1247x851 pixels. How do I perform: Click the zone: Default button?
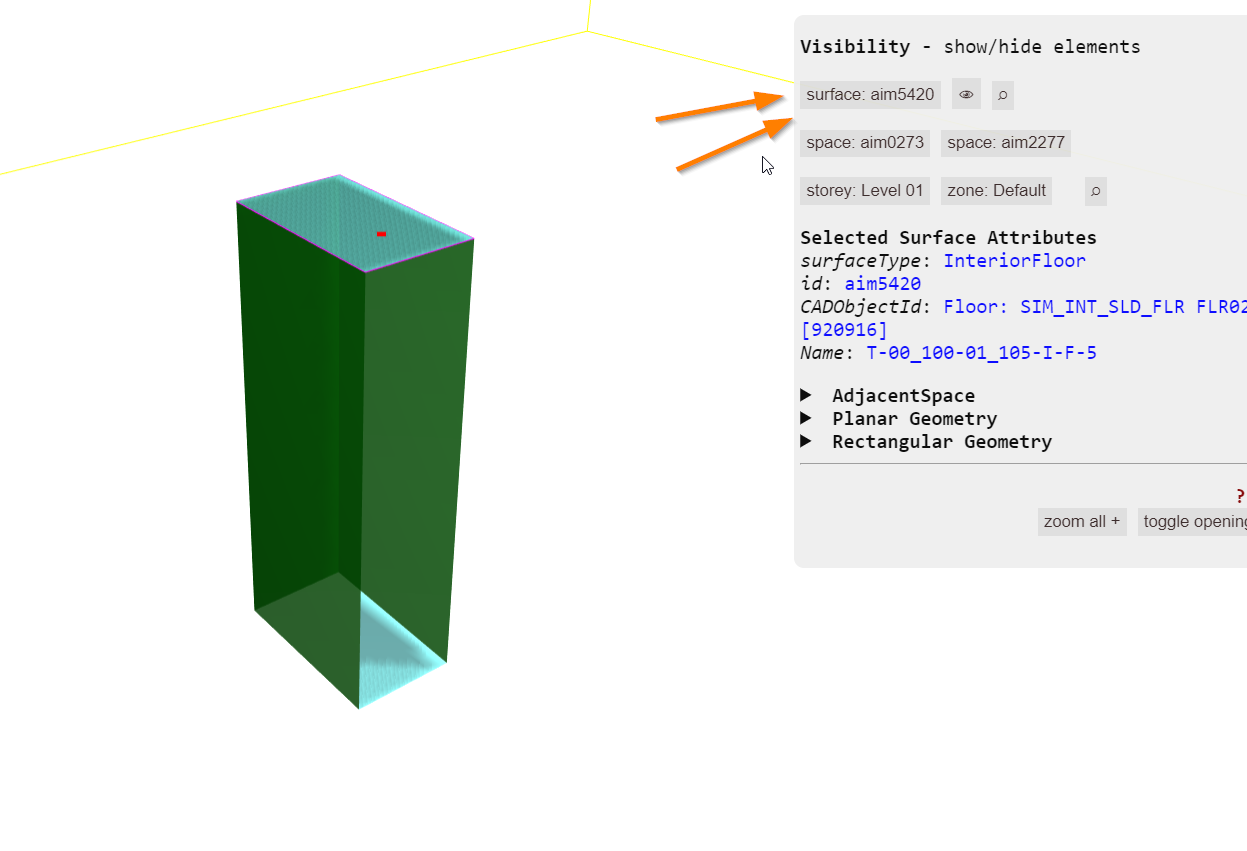(x=996, y=191)
